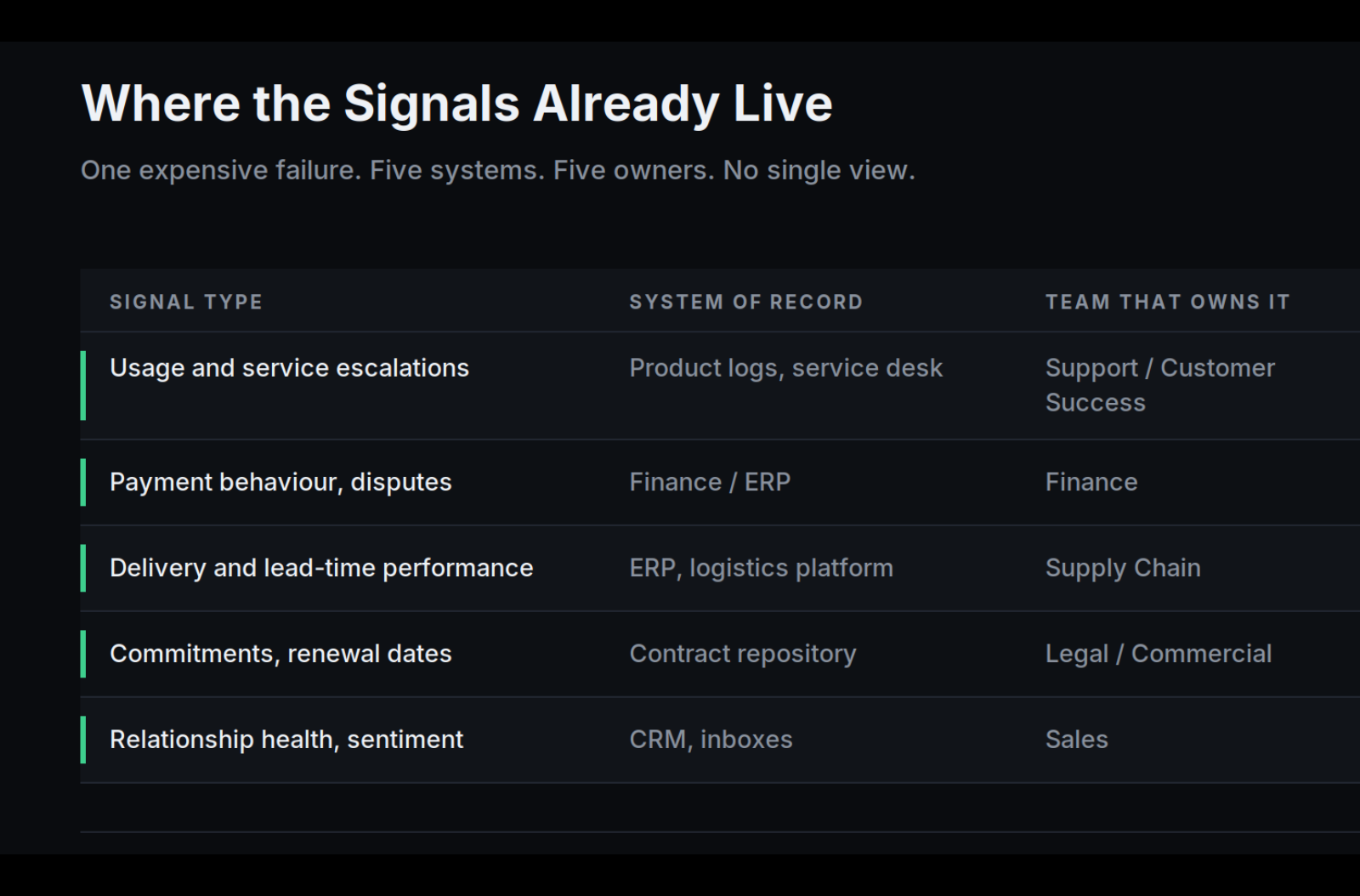
Task: Click the 'CRM, inboxes' cell
Action: (x=711, y=740)
